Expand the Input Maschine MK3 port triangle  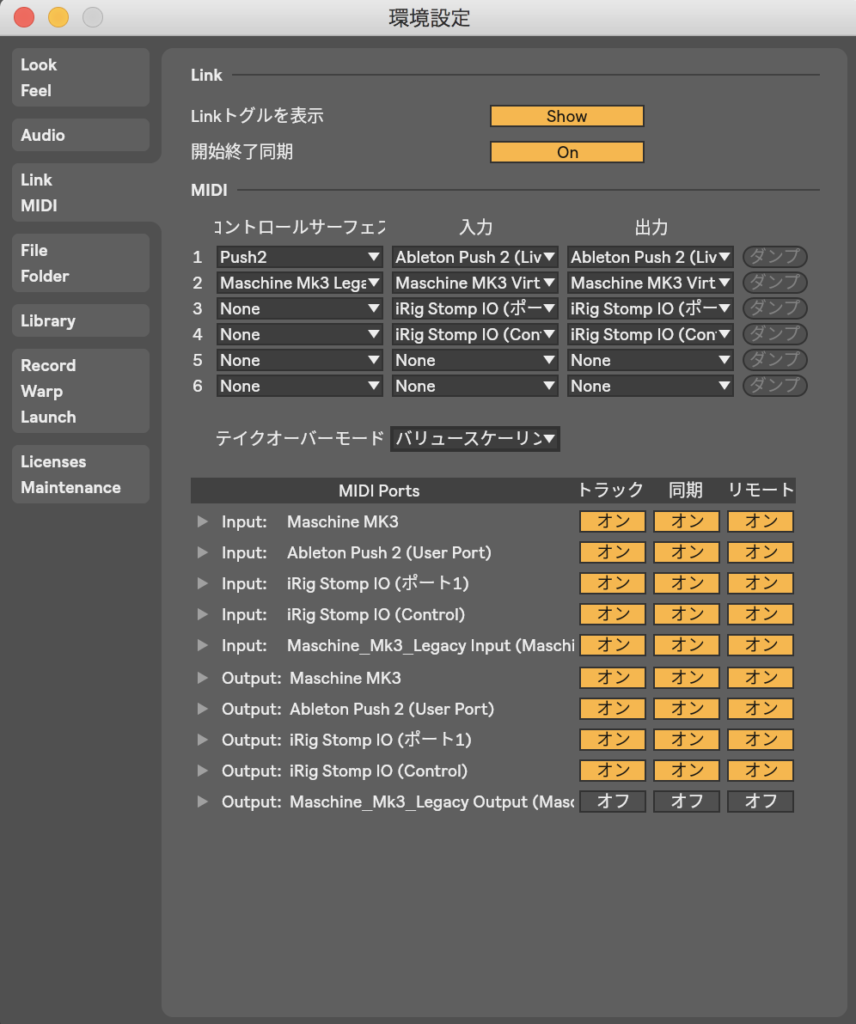click(x=203, y=522)
